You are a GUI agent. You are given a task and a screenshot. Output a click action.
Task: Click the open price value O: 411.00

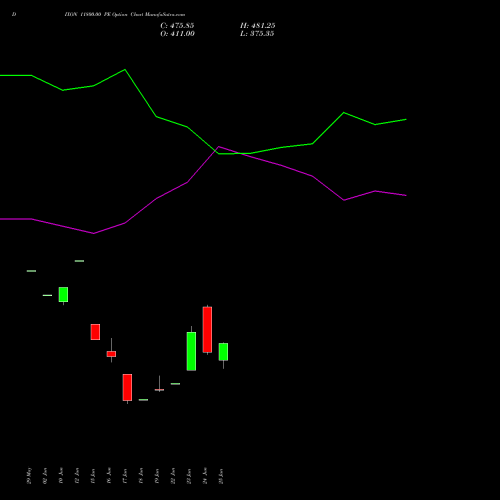click(x=177, y=34)
